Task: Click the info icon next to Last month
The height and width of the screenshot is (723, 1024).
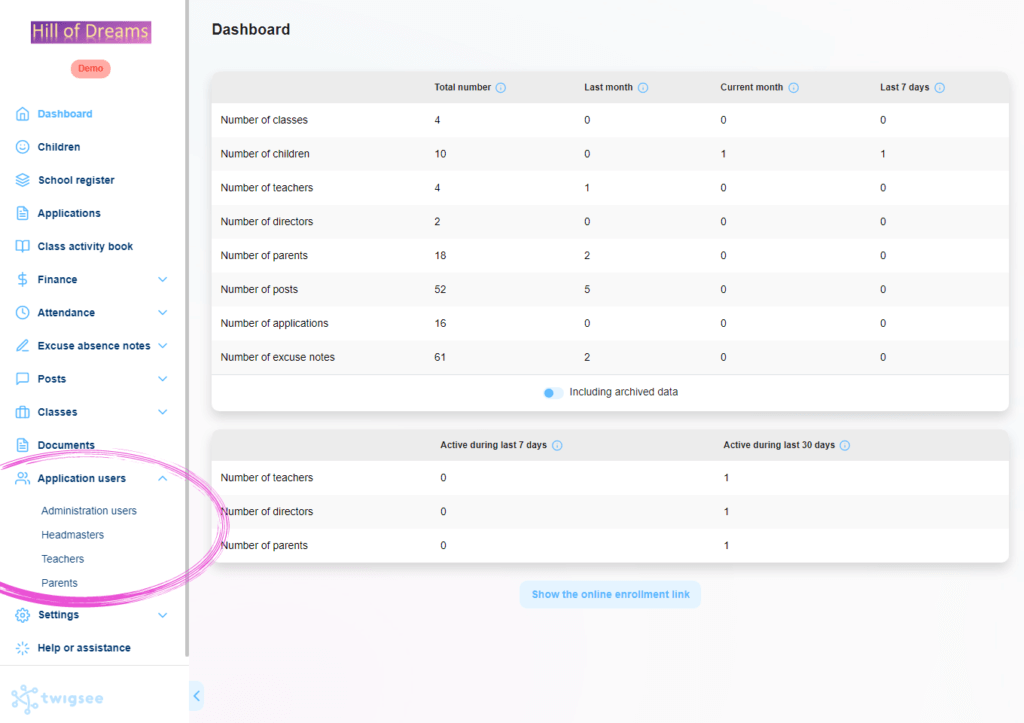Action: point(643,88)
